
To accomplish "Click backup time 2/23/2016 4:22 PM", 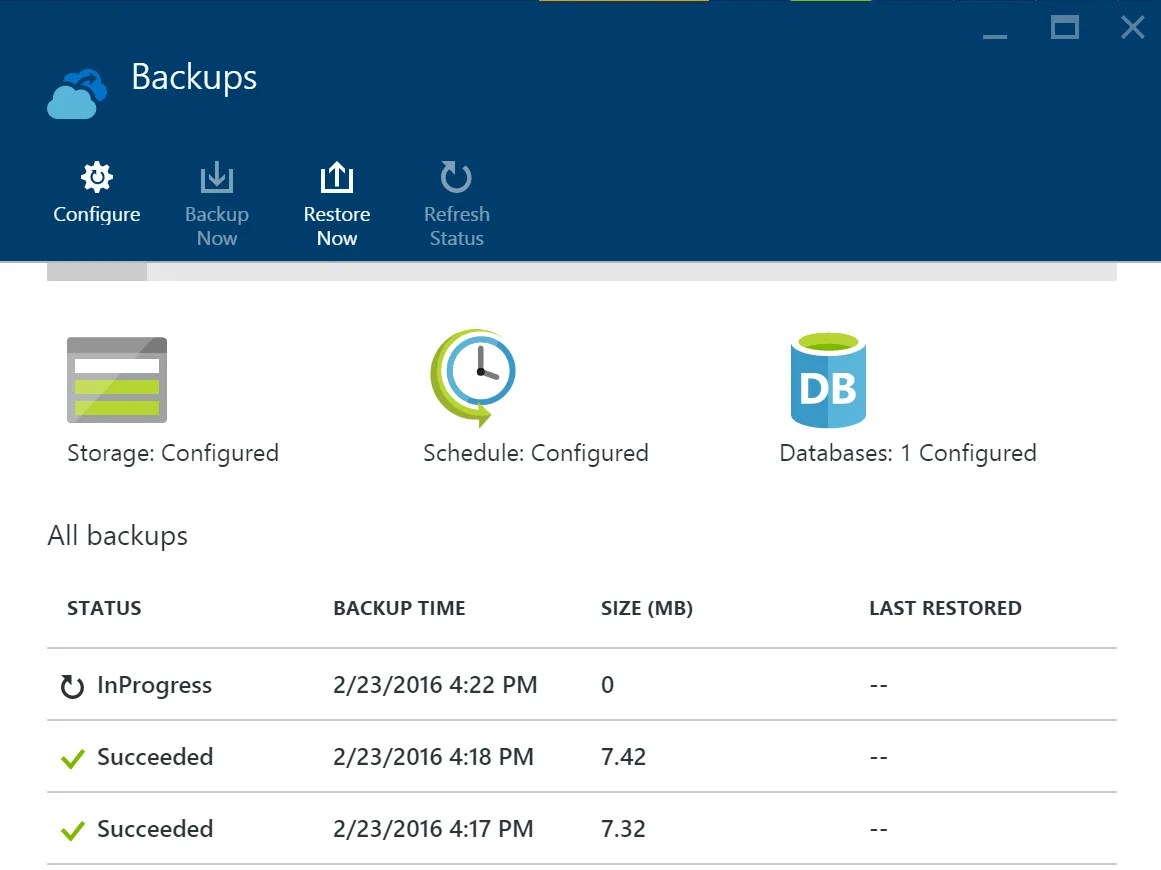I will pos(435,685).
